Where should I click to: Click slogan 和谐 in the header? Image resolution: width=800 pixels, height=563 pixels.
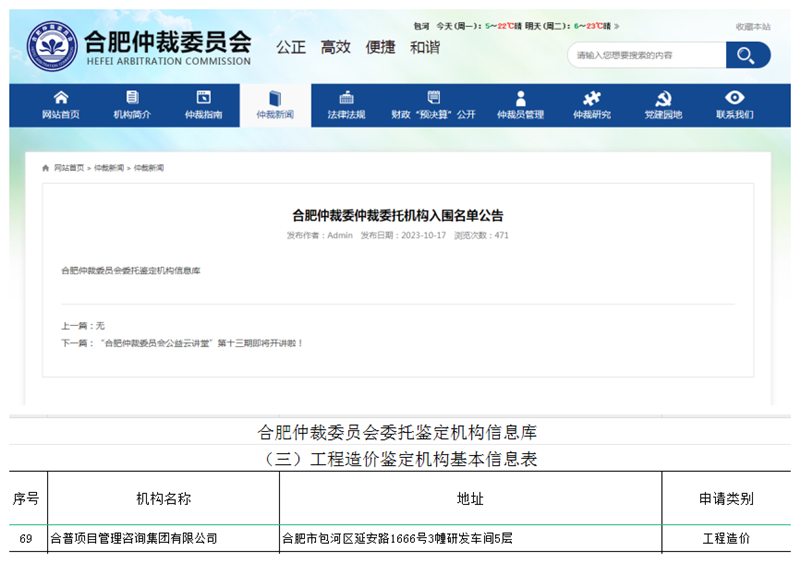pos(424,47)
